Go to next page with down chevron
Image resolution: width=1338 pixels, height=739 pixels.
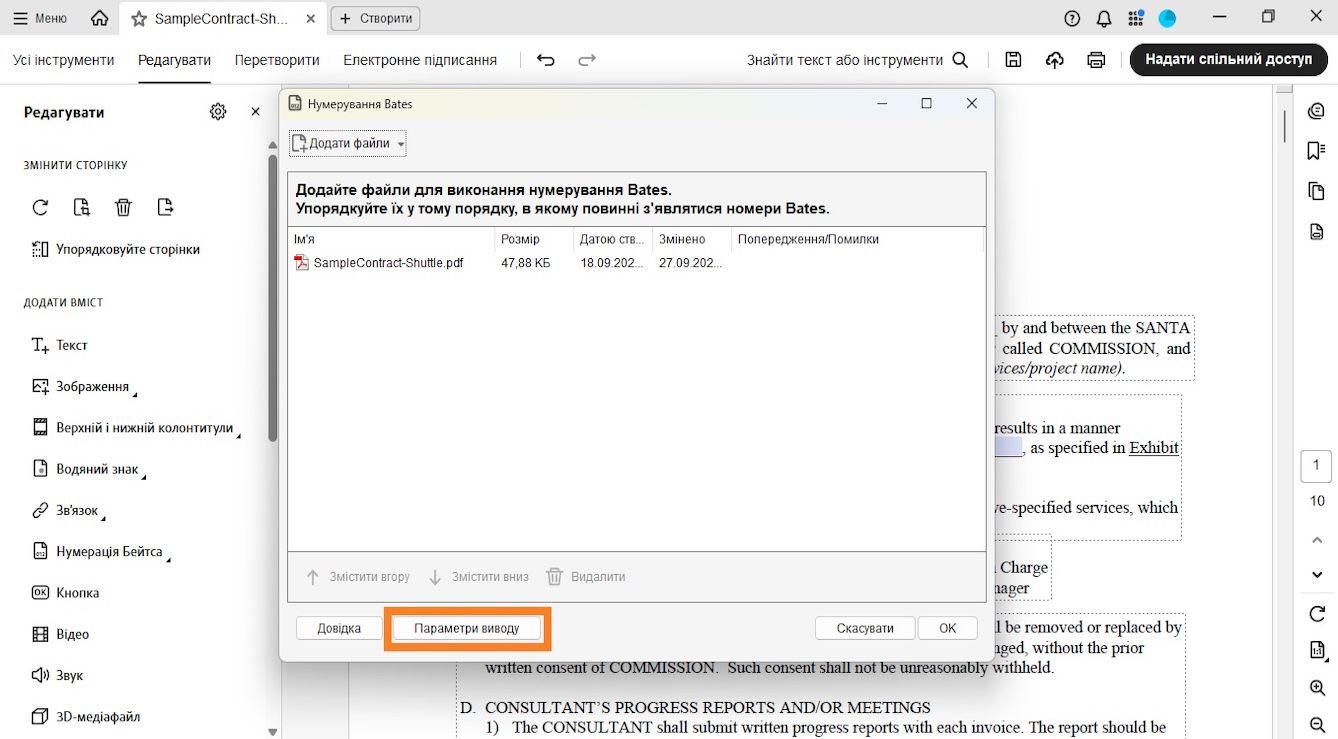coord(1317,575)
